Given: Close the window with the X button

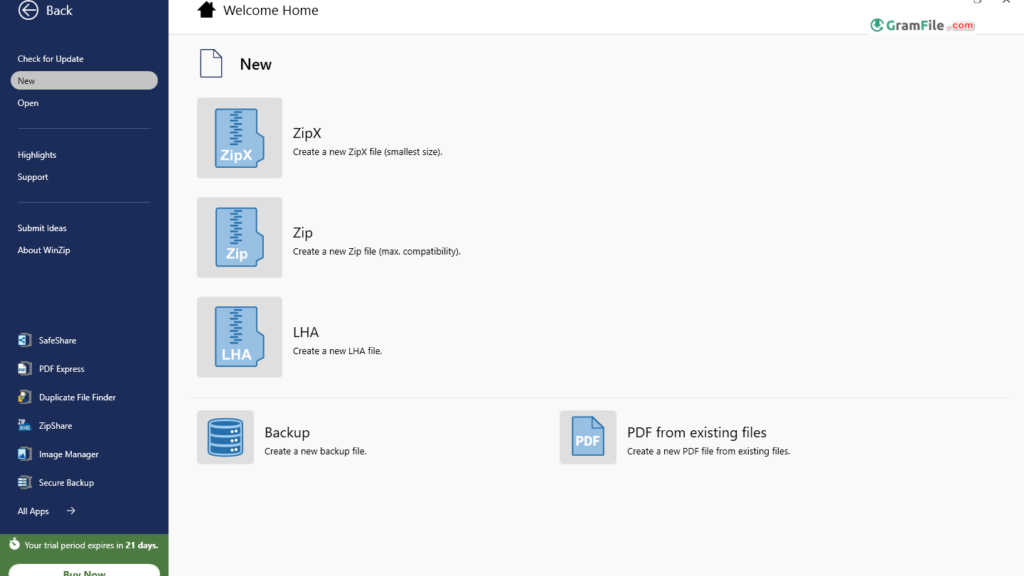Looking at the screenshot, I should pyautogui.click(x=1006, y=2).
